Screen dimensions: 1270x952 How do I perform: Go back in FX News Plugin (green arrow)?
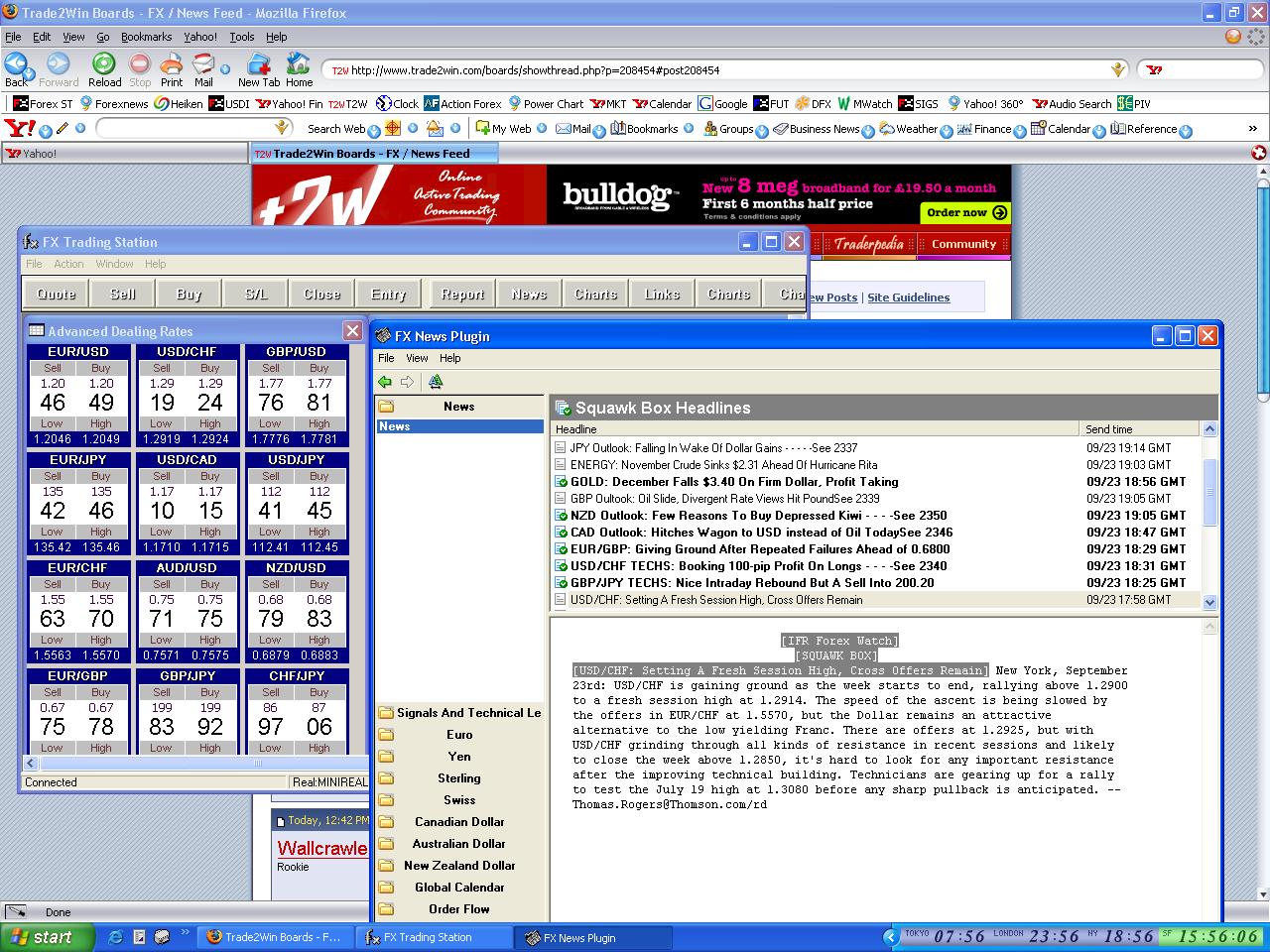coord(385,382)
